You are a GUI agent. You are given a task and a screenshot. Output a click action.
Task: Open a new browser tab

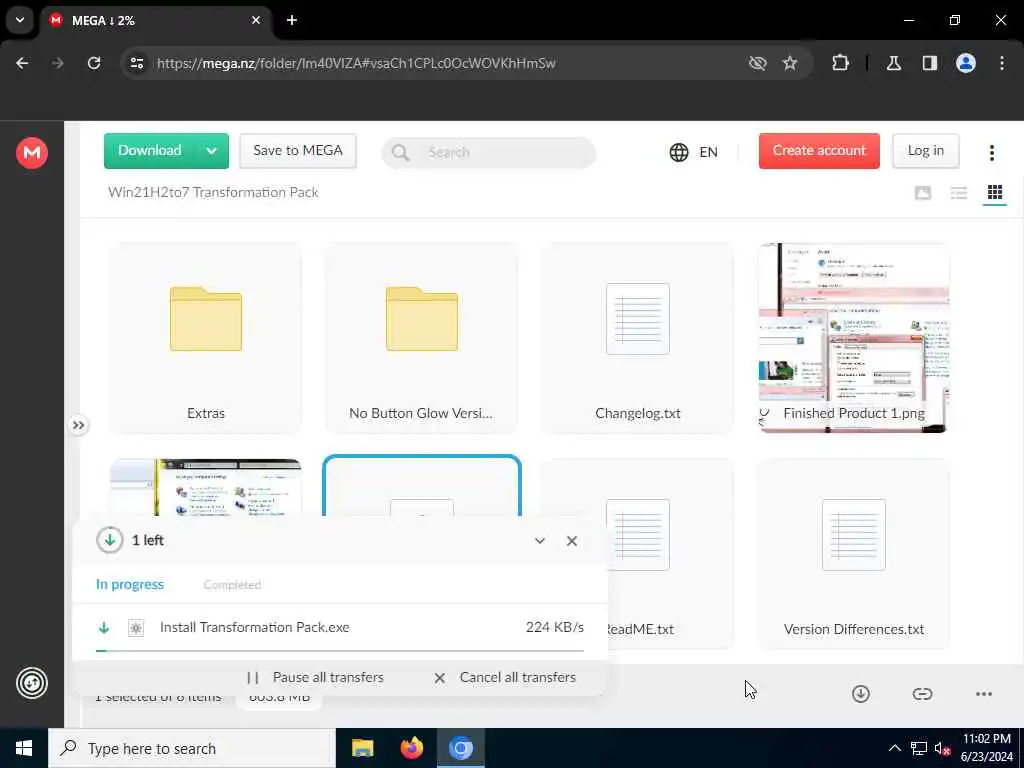click(x=292, y=20)
